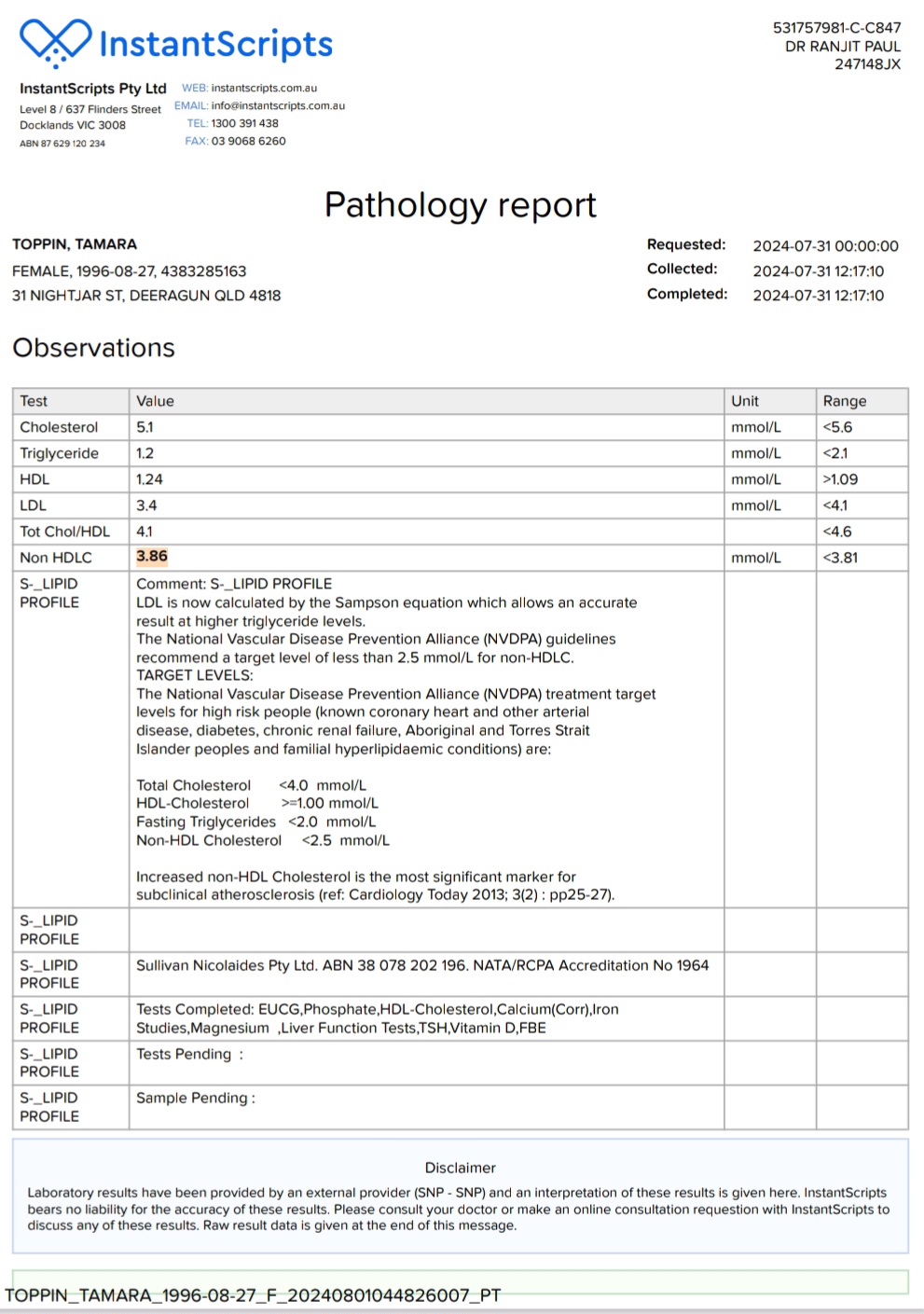Click the Value column header

155,401
